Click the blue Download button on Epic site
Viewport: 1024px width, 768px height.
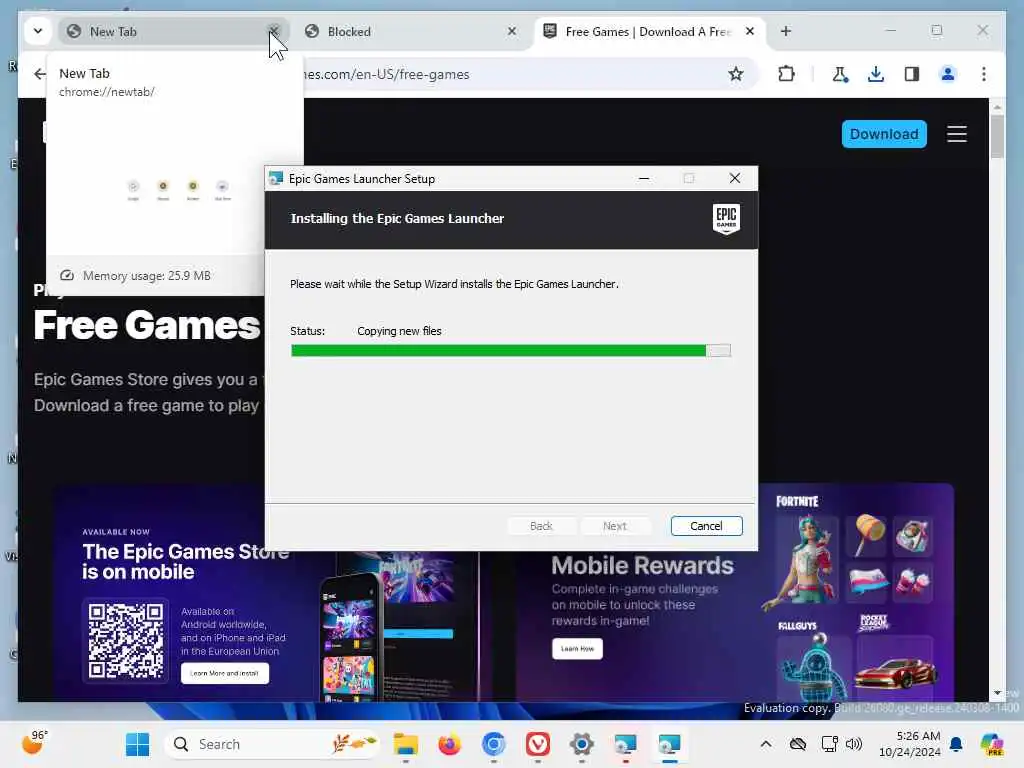884,134
